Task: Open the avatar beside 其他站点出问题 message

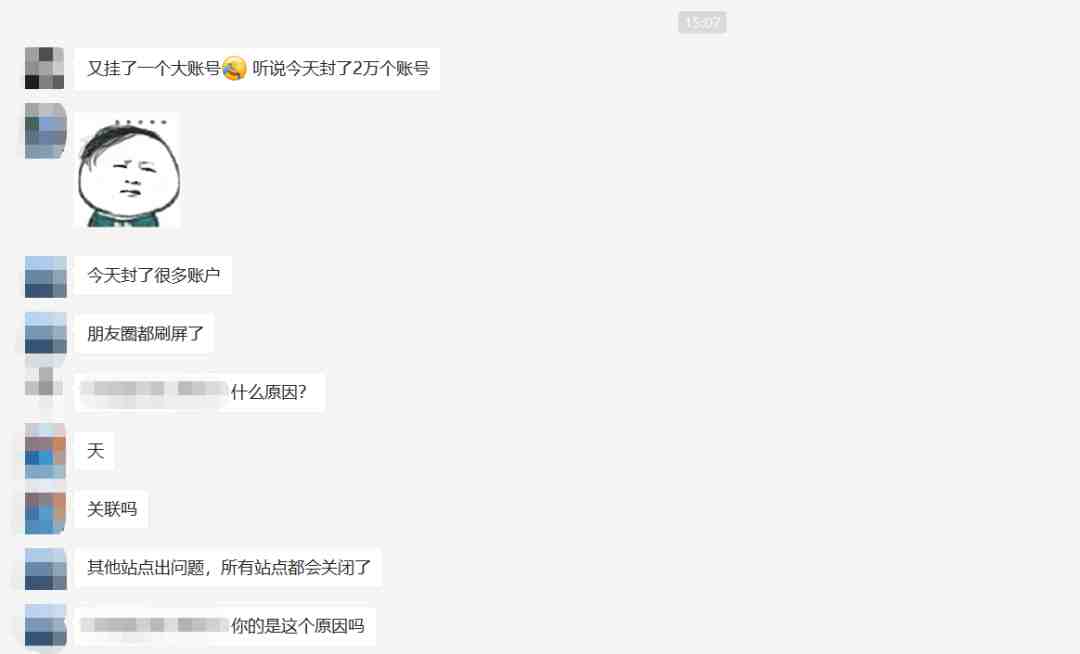Action: (x=45, y=569)
